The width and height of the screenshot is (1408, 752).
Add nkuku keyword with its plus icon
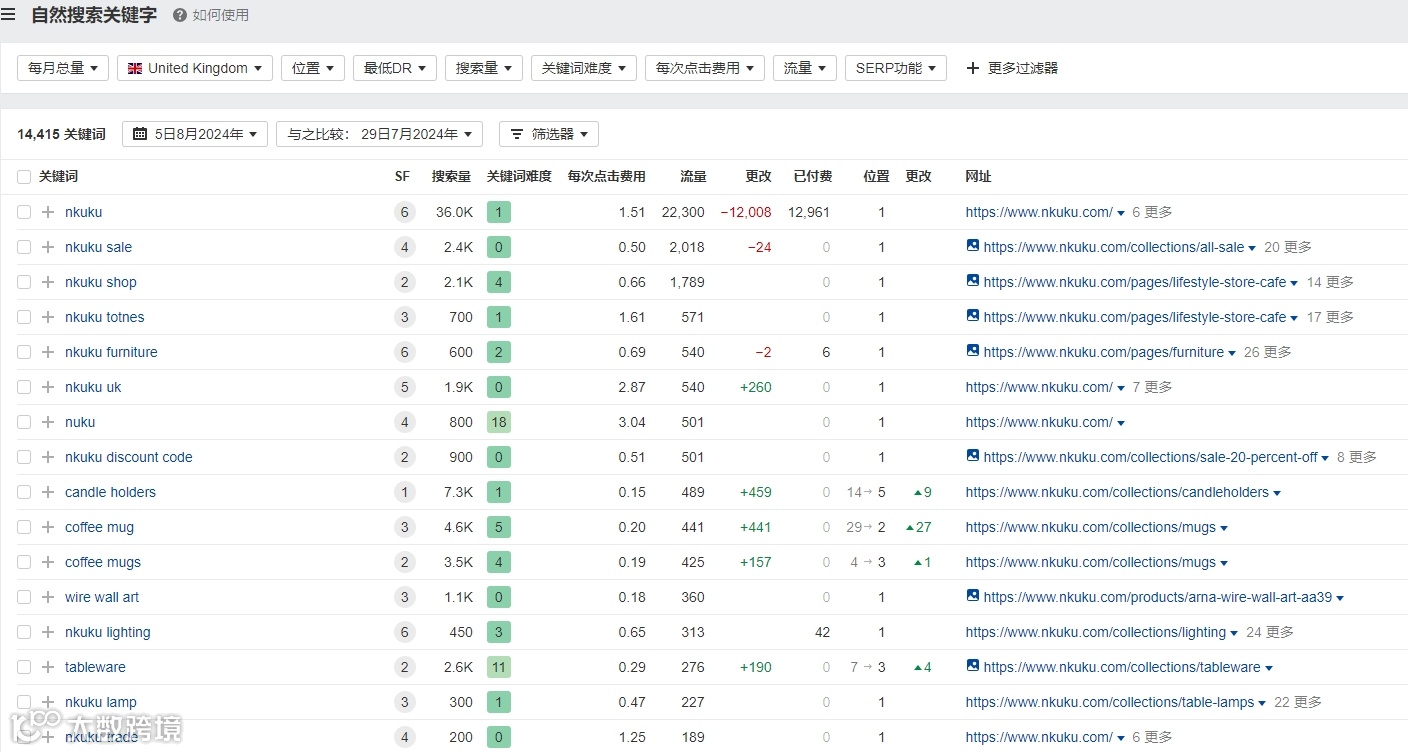point(48,212)
